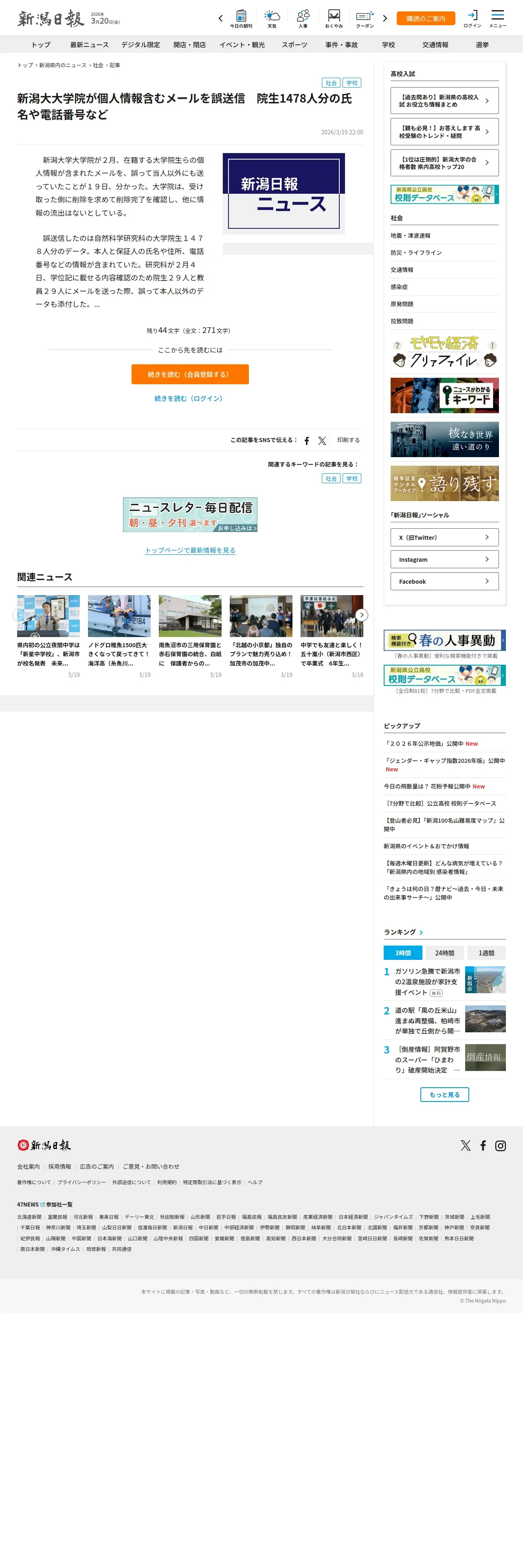This screenshot has height=1568, width=523.
Task: Open 拉致問題 sidebar link
Action: click(402, 321)
